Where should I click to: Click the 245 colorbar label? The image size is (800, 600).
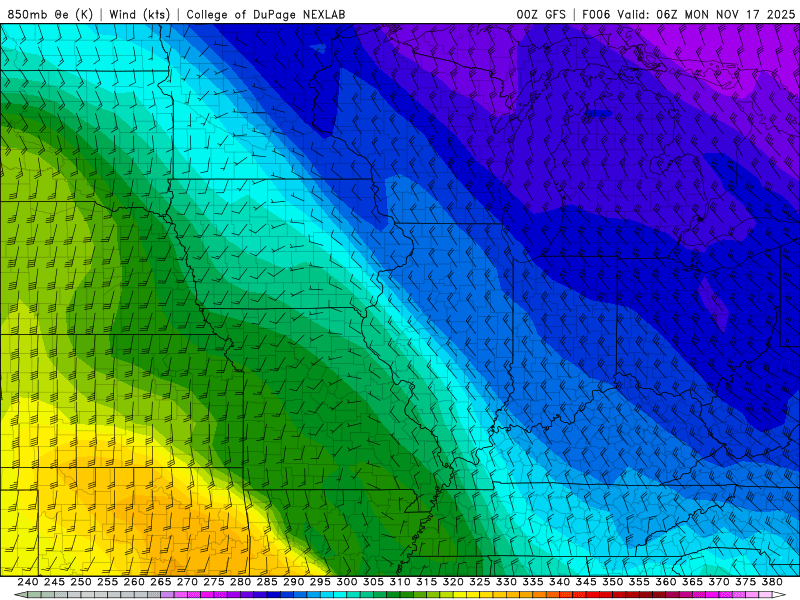(x=54, y=582)
